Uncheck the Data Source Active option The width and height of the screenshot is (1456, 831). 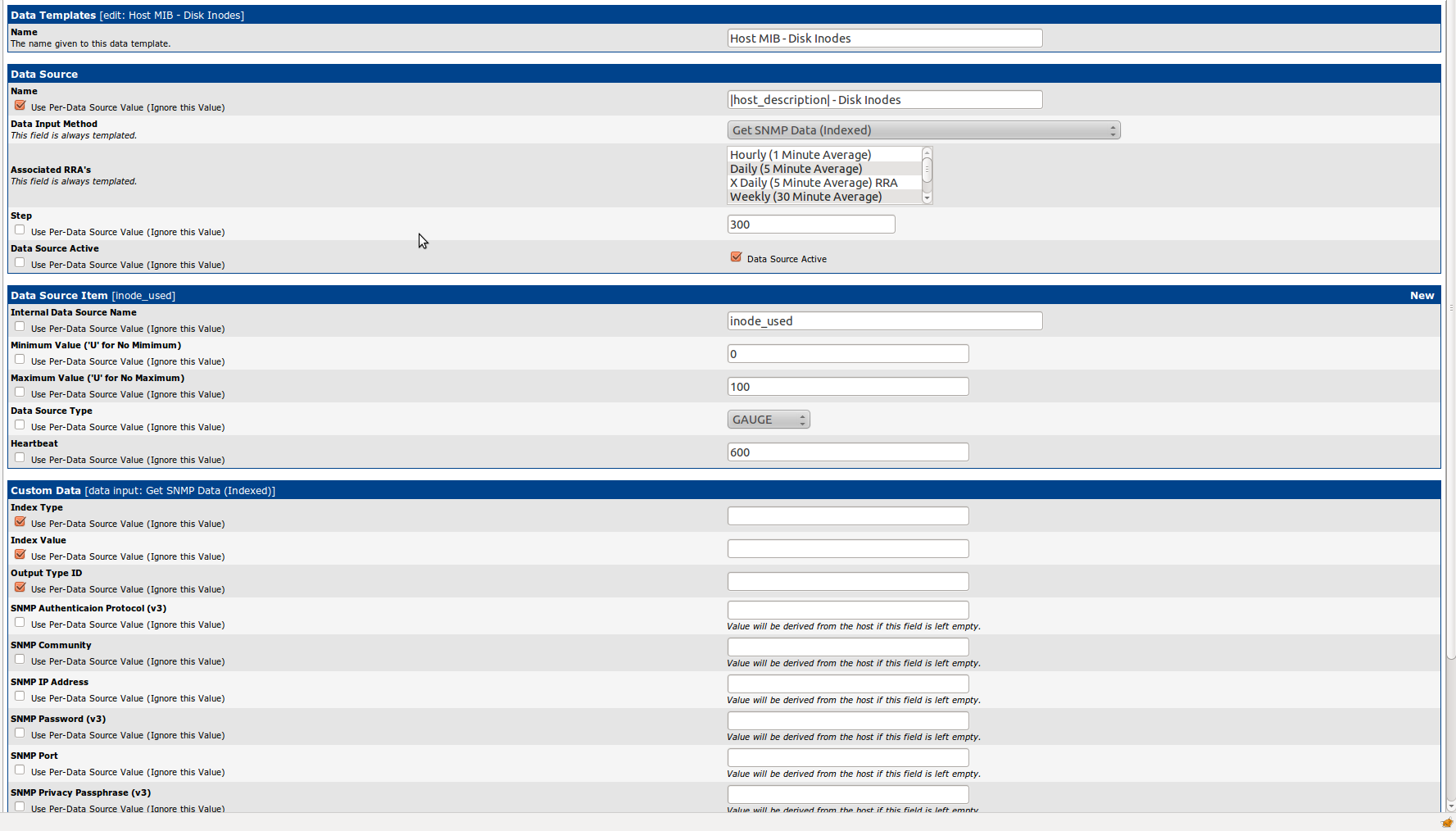[x=736, y=257]
